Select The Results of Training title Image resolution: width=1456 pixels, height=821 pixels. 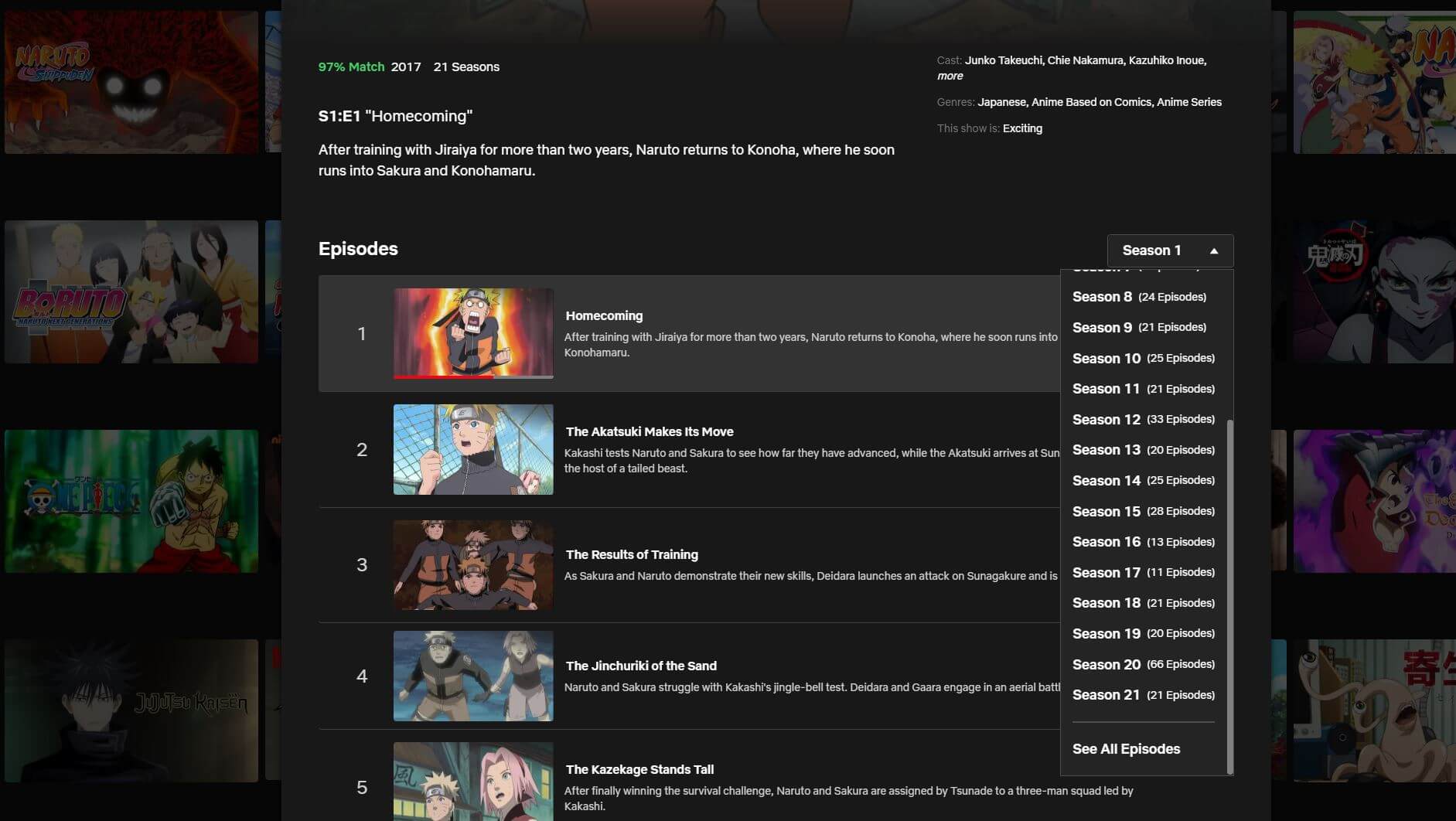click(x=632, y=555)
